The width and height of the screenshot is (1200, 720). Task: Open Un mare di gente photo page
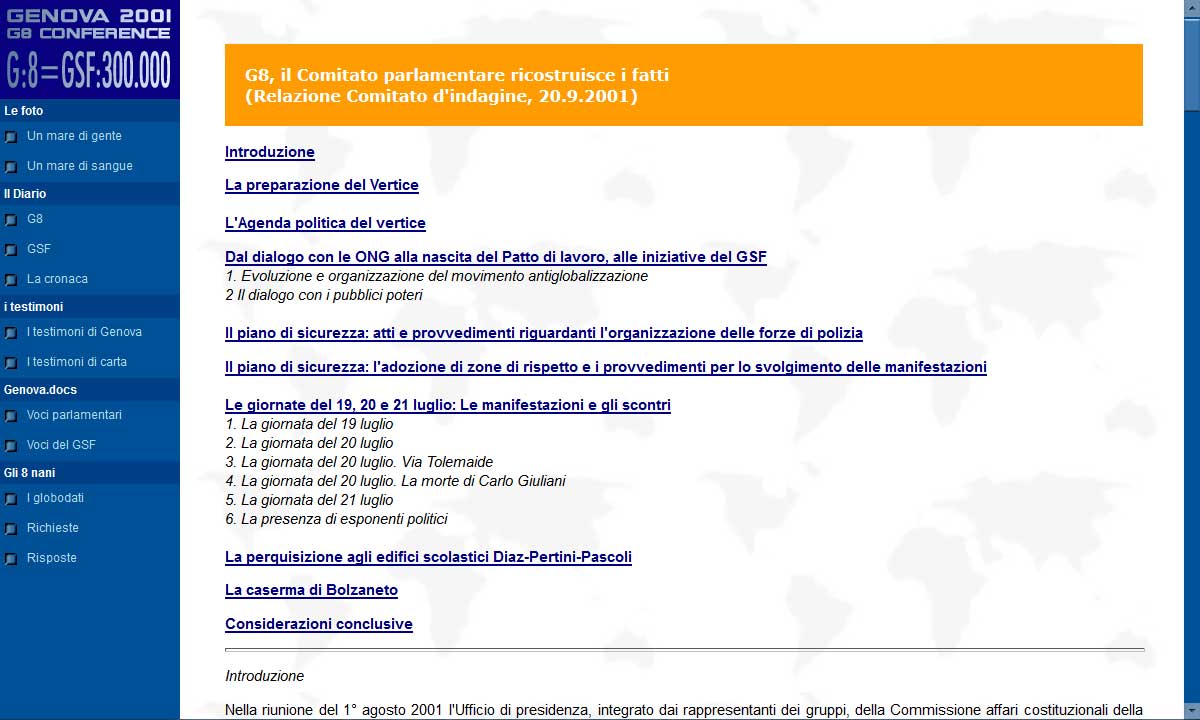(x=74, y=136)
